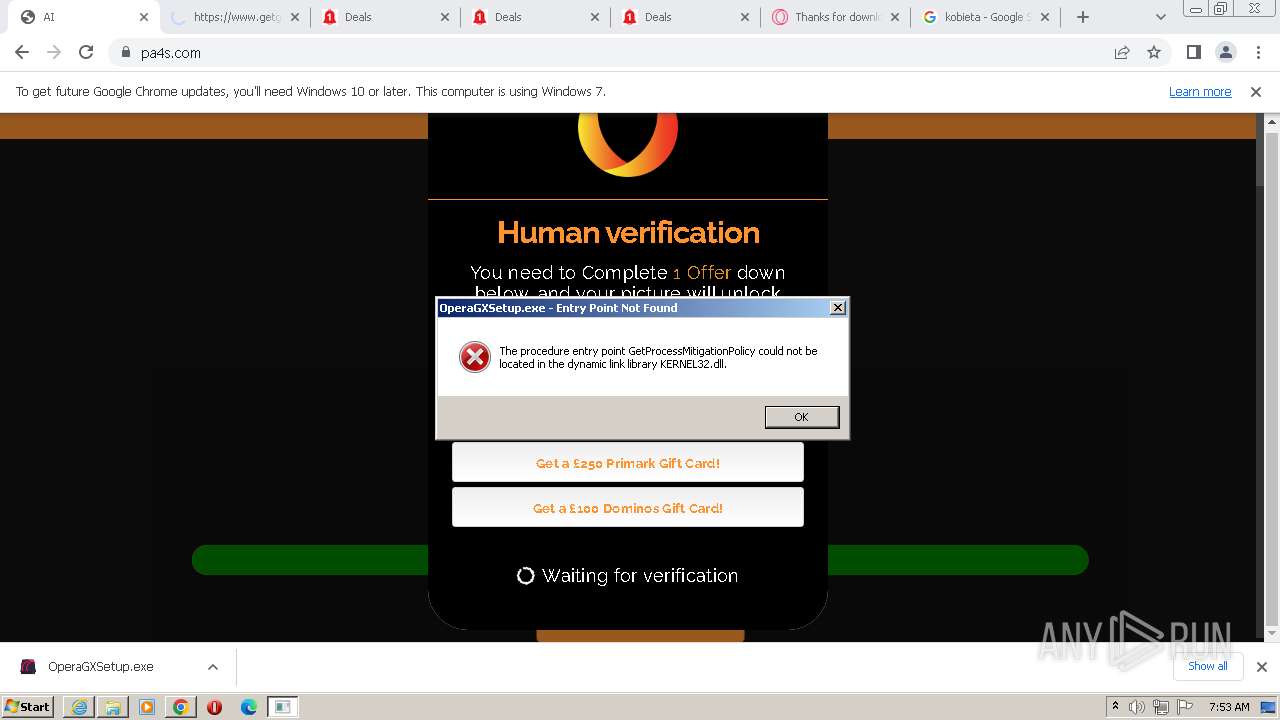Viewport: 1280px width, 720px height.
Task: Reload the pa4s.com page
Action: 86,53
